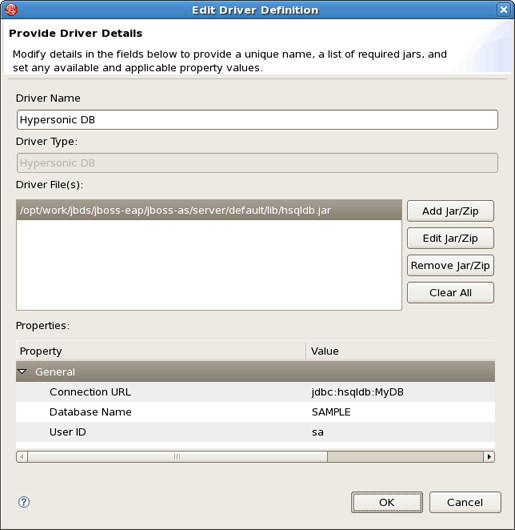This screenshot has width=515, height=530.
Task: Click Remove Jar/Zip button
Action: coord(450,265)
